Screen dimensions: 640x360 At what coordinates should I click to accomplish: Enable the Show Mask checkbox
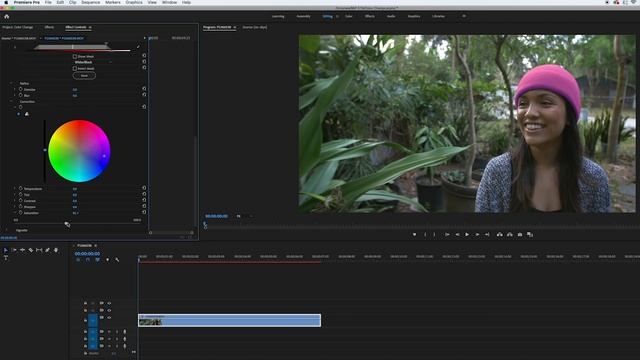pyautogui.click(x=75, y=56)
